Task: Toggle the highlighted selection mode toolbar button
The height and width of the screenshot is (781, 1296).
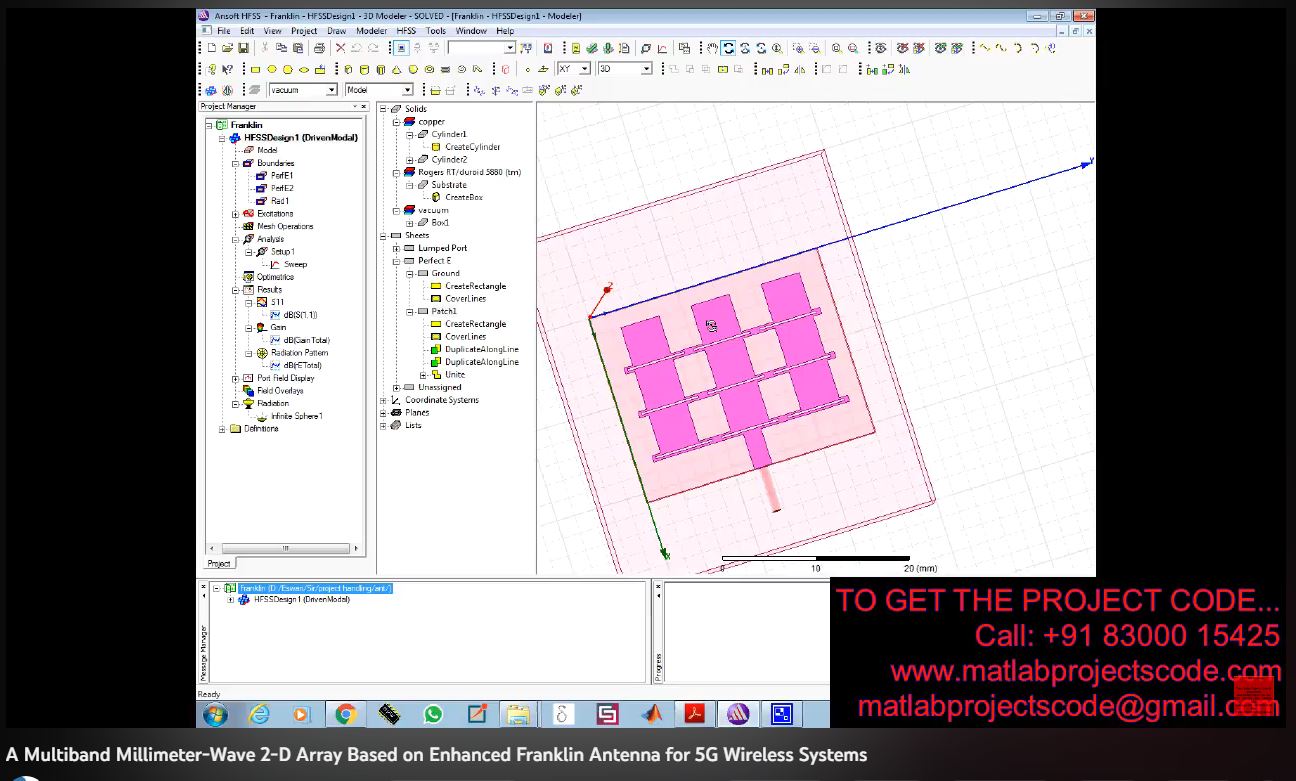Action: click(x=401, y=48)
